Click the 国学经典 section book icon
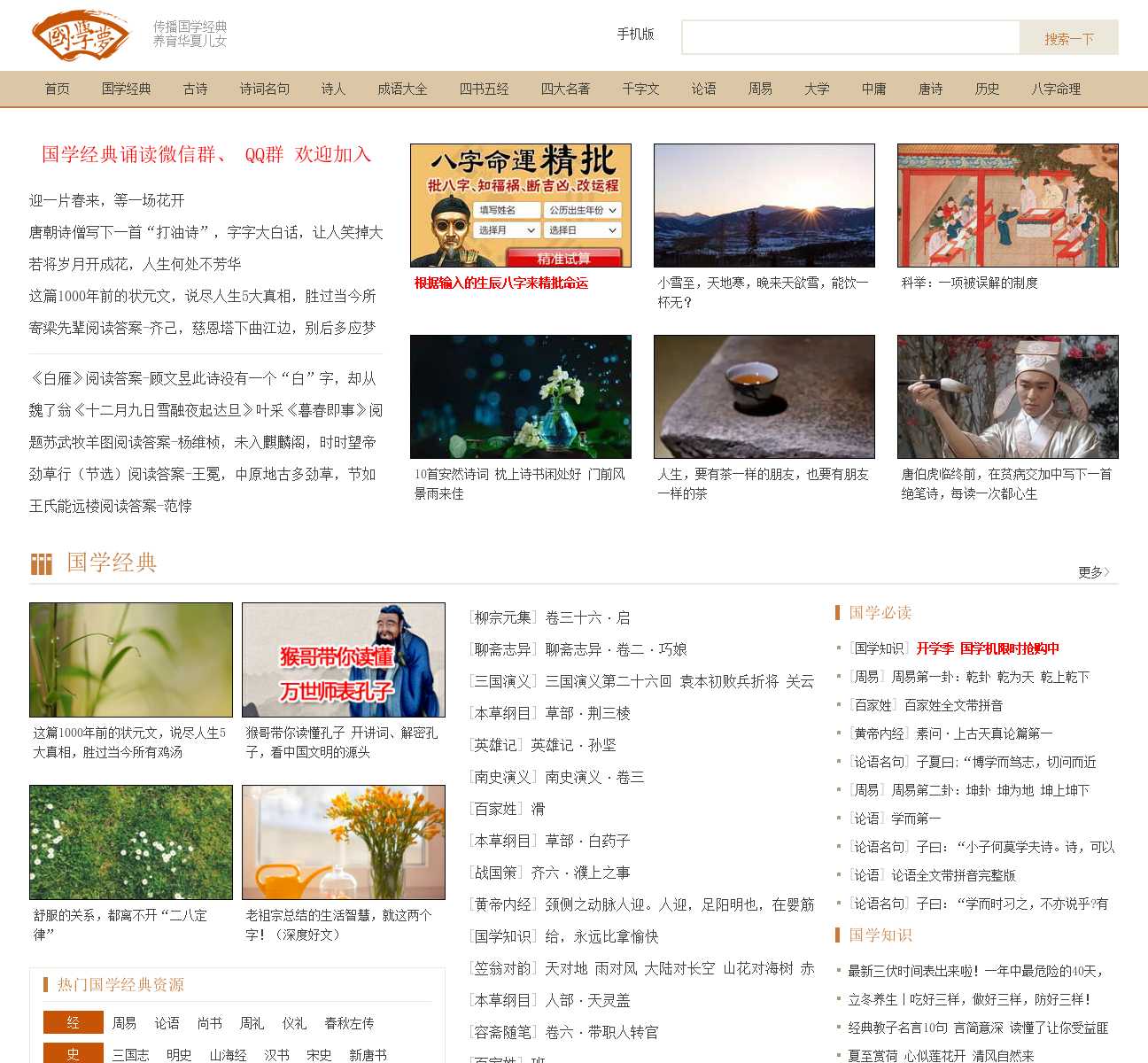This screenshot has height=1063, width=1148. [41, 564]
